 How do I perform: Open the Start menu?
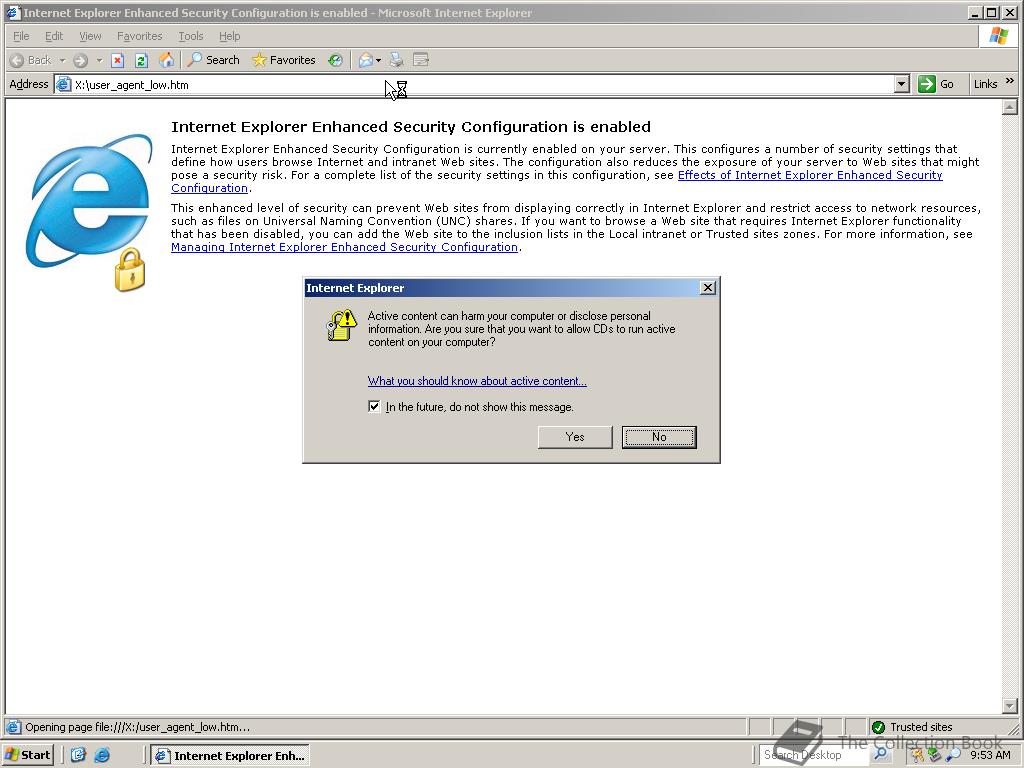[x=28, y=755]
